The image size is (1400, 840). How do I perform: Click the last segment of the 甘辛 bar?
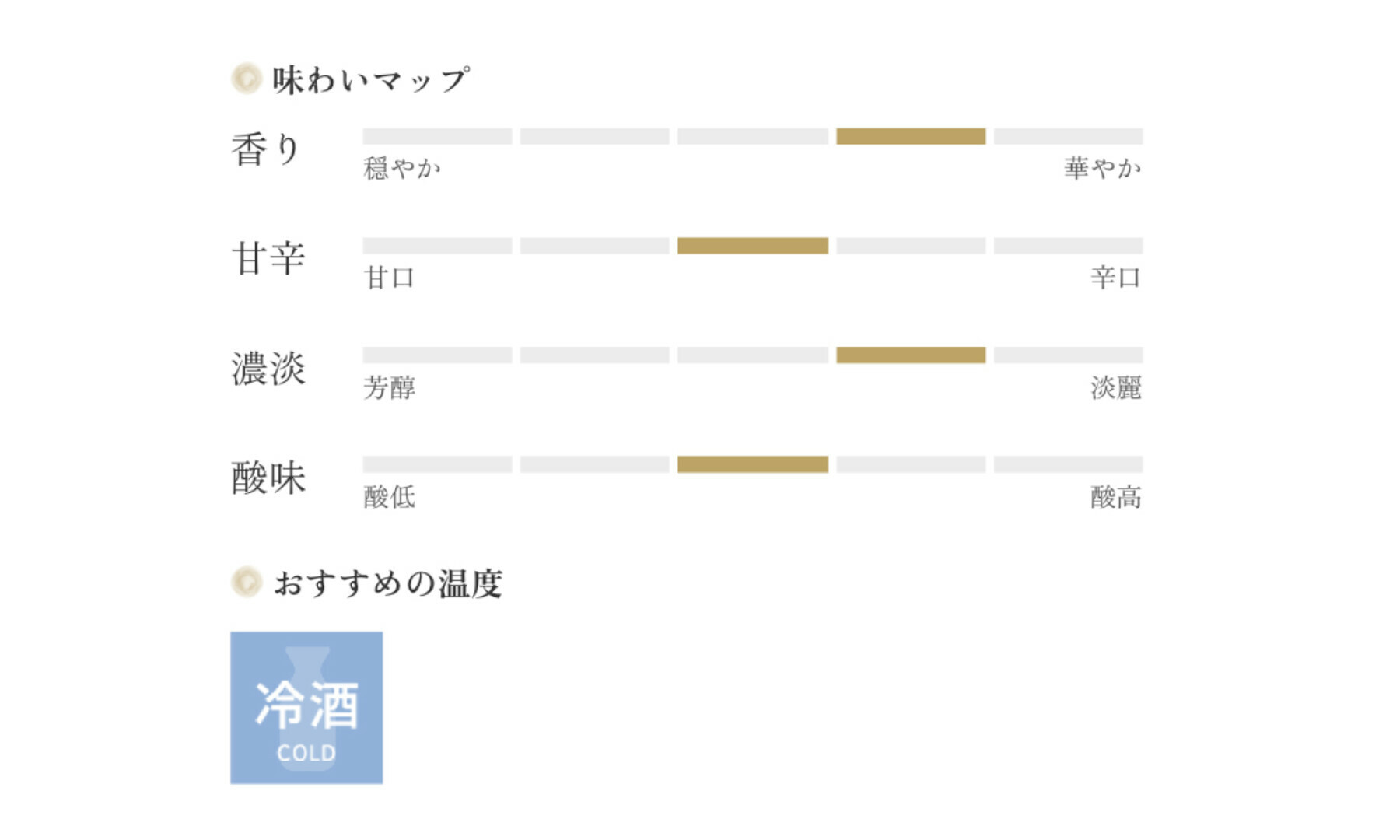[1068, 246]
